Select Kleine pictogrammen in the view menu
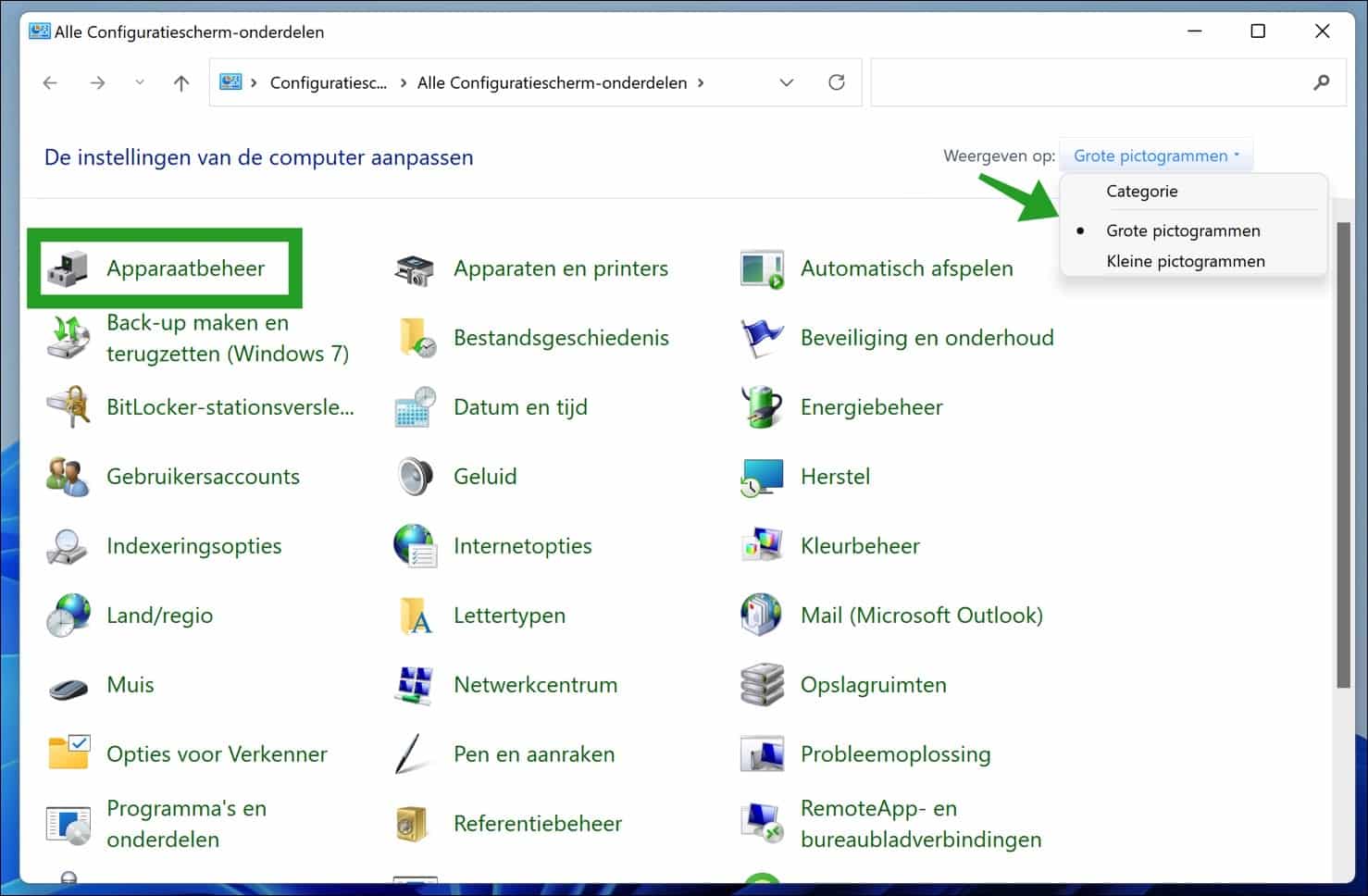This screenshot has width=1368, height=896. [1186, 261]
